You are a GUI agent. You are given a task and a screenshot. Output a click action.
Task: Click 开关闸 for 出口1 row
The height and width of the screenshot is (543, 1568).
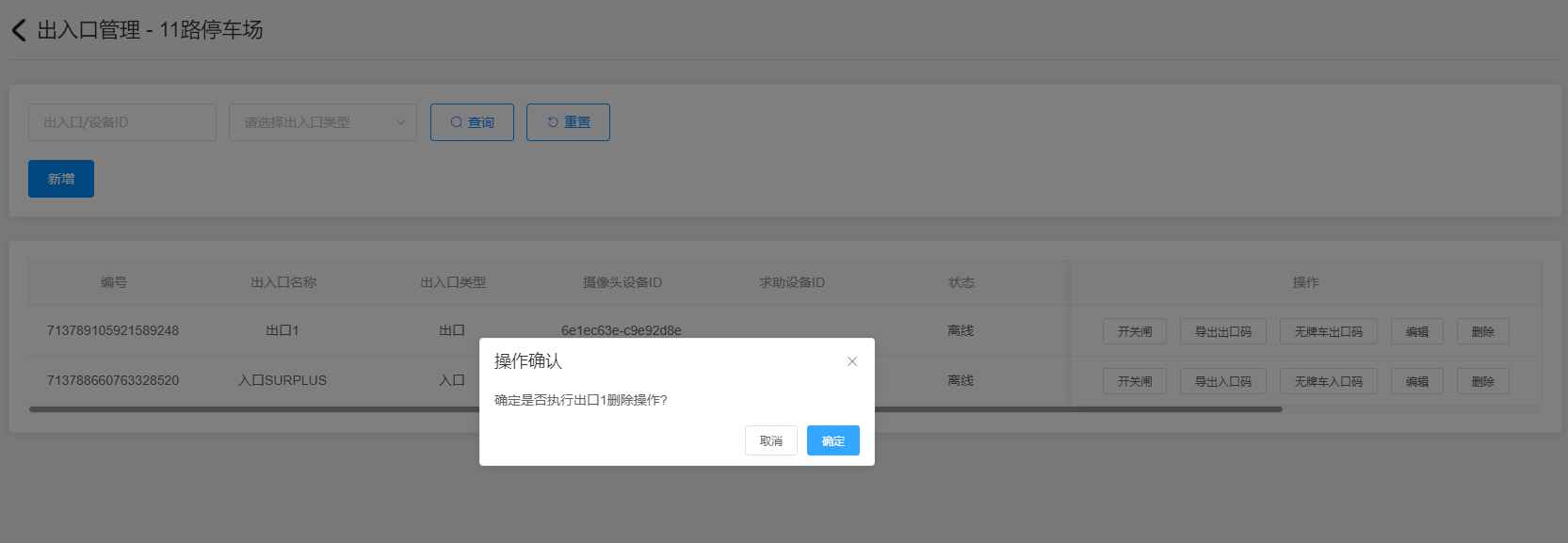click(1134, 331)
